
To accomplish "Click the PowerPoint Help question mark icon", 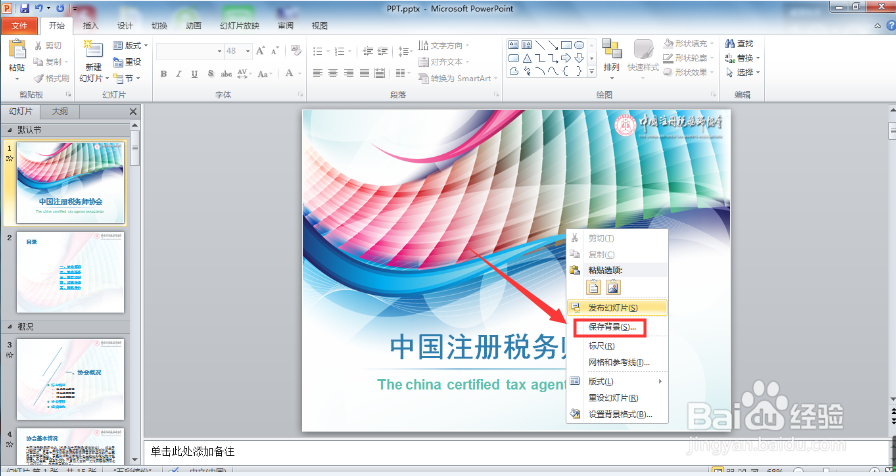I will (891, 25).
